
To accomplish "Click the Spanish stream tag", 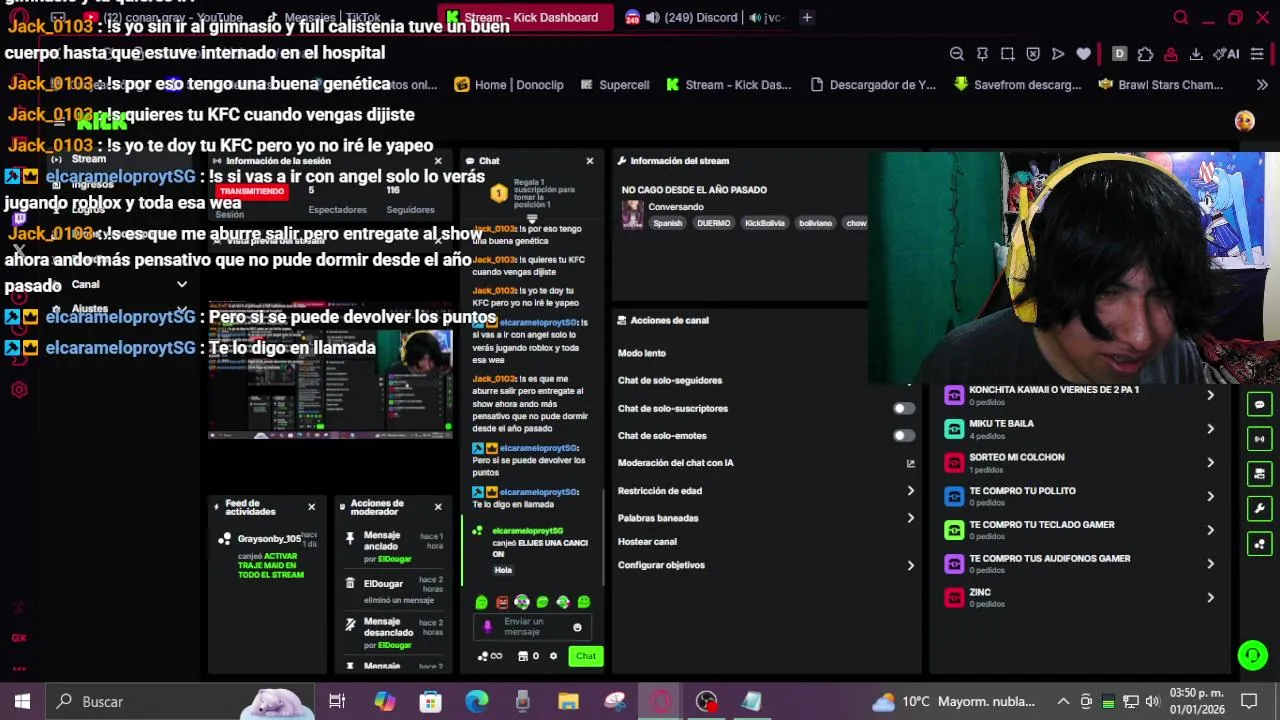I will (x=667, y=223).
